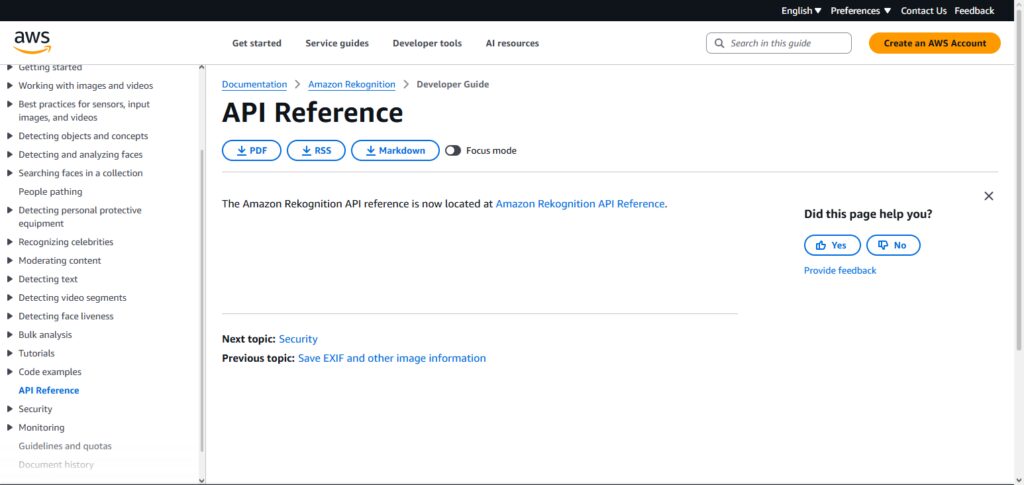The height and width of the screenshot is (485, 1024).
Task: Close the feedback panel with X
Action: pos(989,196)
